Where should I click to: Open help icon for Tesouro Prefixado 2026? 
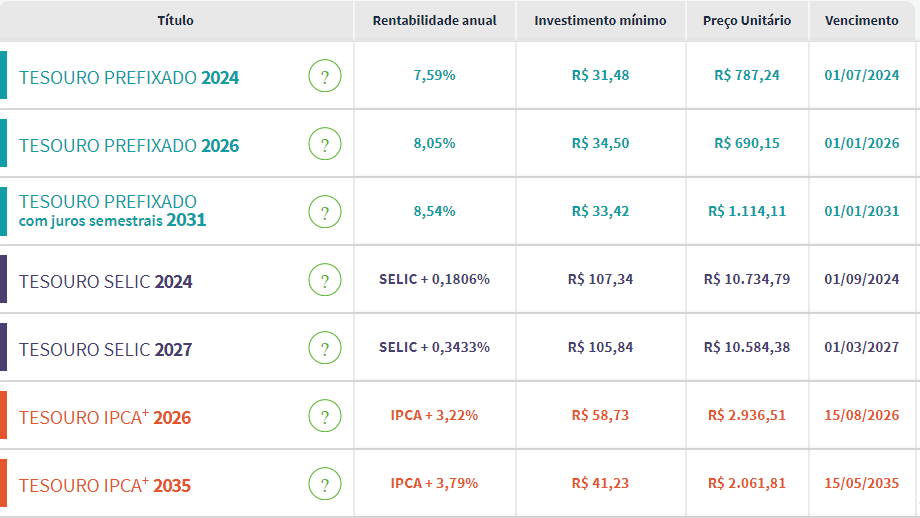pyautogui.click(x=325, y=144)
